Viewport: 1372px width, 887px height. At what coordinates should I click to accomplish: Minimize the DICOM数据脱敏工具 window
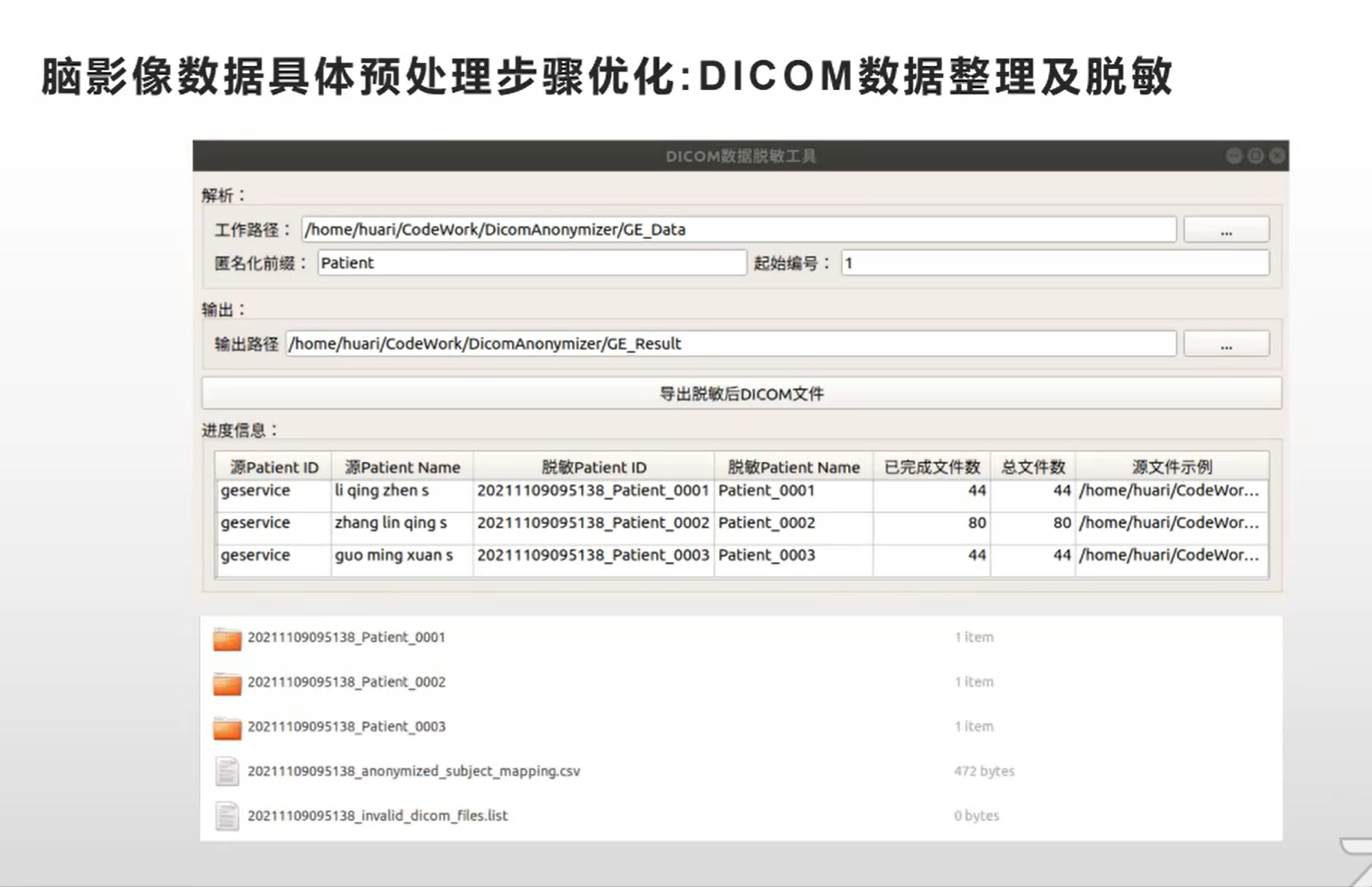1233,156
